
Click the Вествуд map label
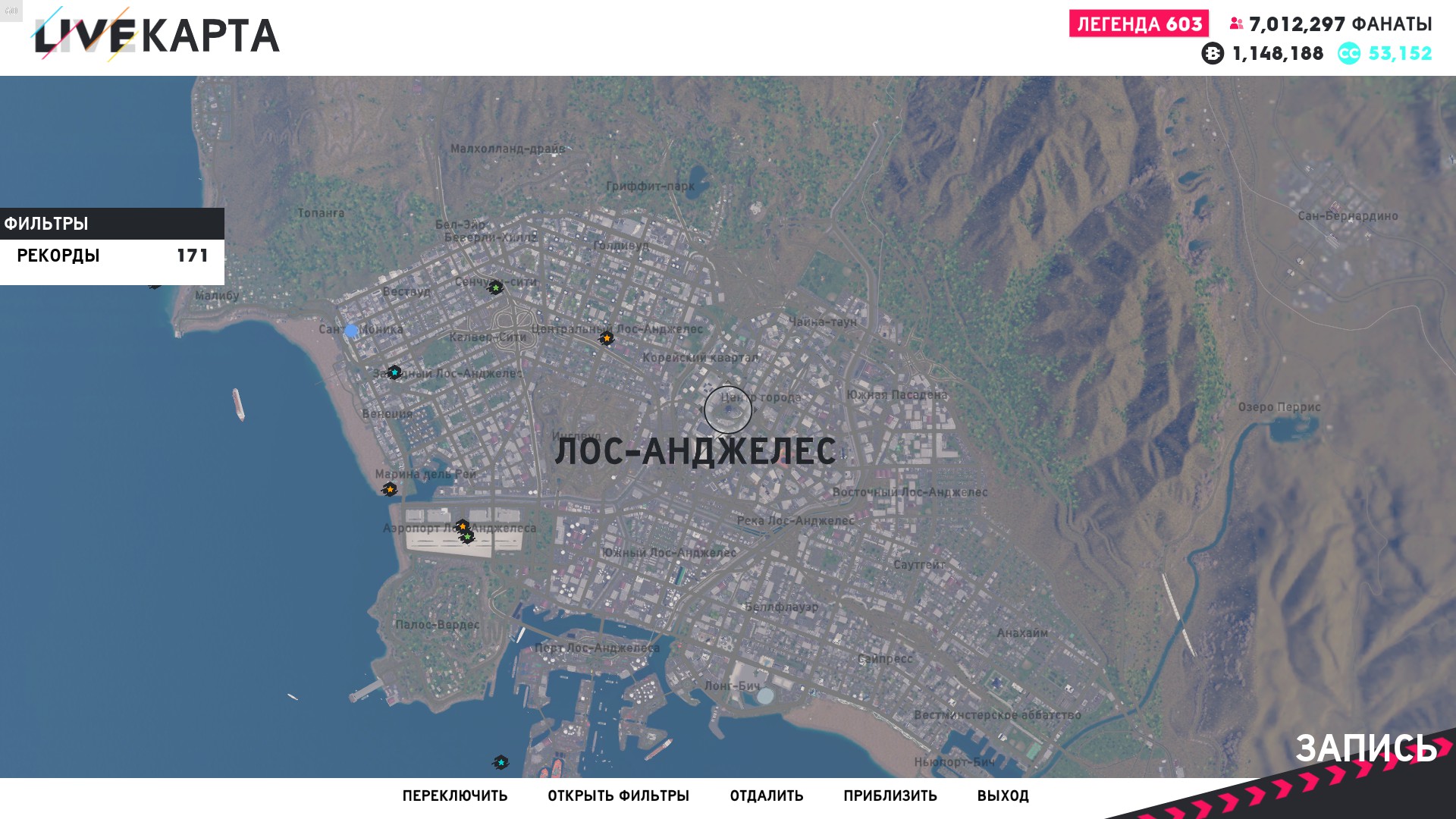click(x=406, y=291)
